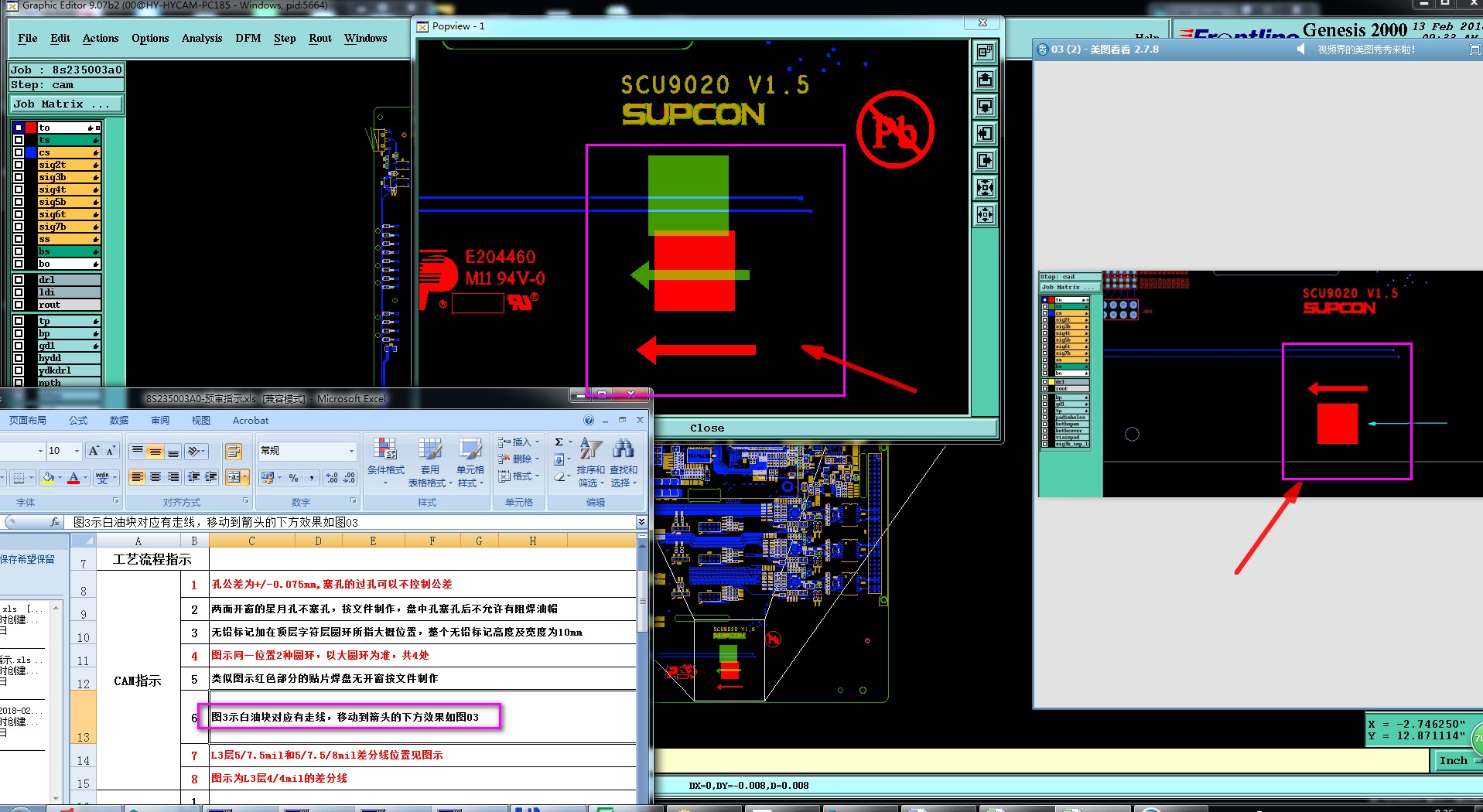The width and height of the screenshot is (1483, 812).
Task: Click the Excel formula bar text
Action: pos(215,522)
